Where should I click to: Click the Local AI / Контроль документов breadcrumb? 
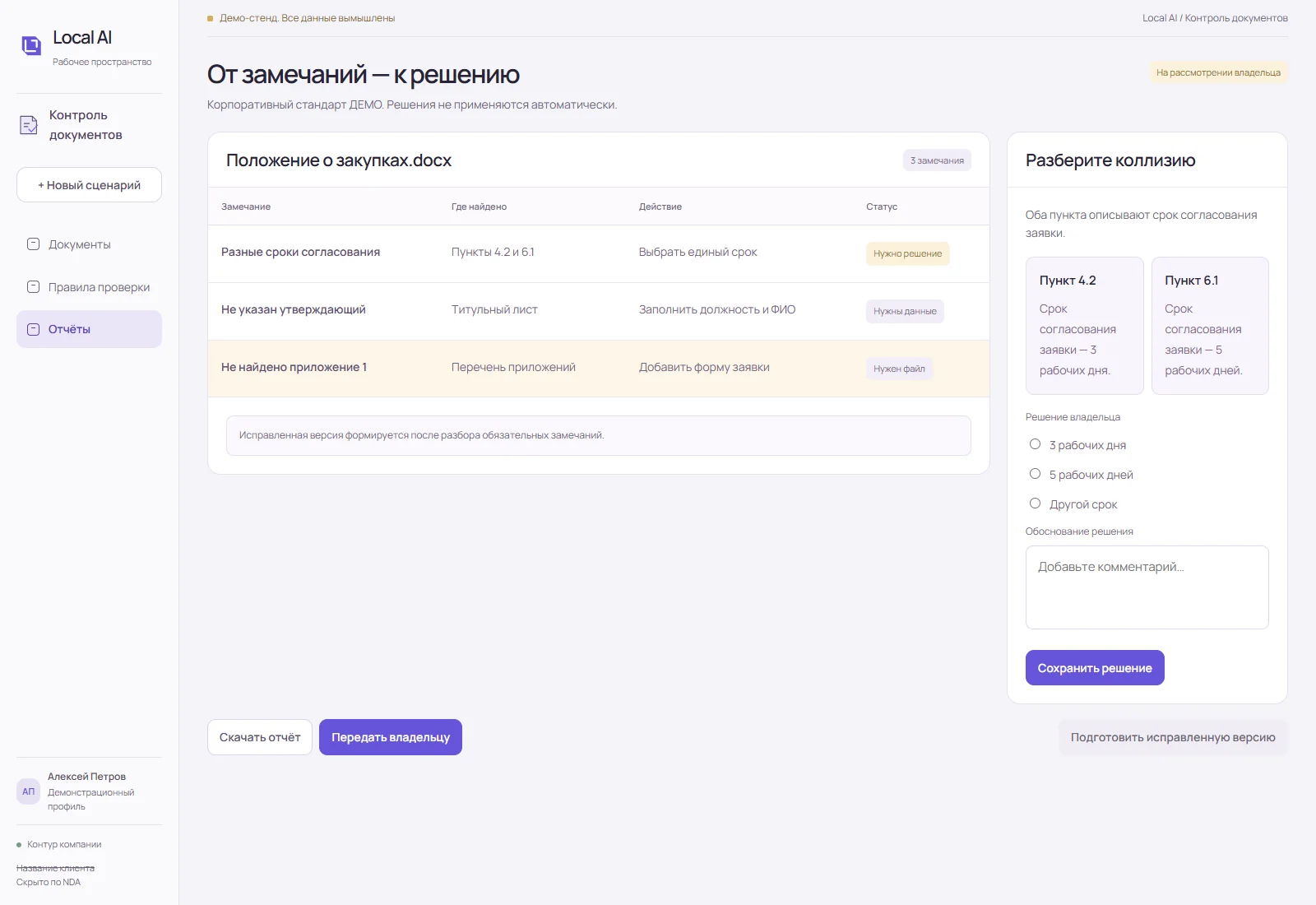point(1215,18)
